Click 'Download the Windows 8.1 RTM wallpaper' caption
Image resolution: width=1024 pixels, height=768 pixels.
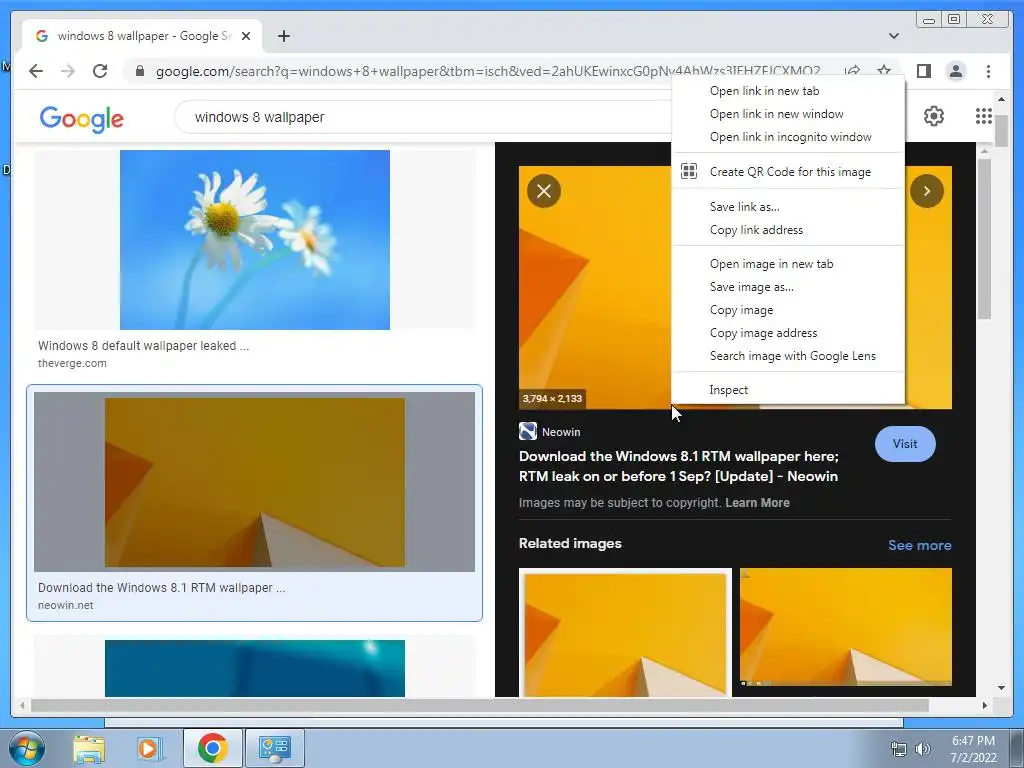tap(161, 588)
